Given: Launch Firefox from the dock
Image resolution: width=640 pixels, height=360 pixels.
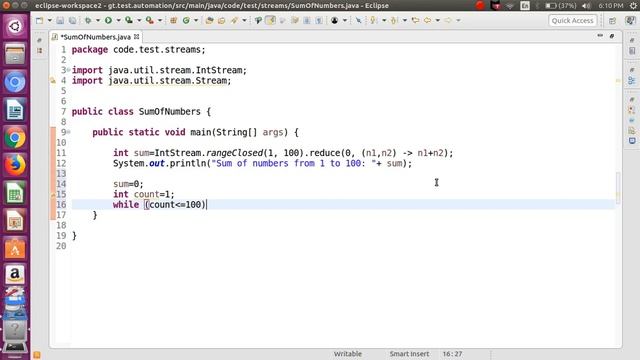Looking at the screenshot, I should [x=15, y=166].
